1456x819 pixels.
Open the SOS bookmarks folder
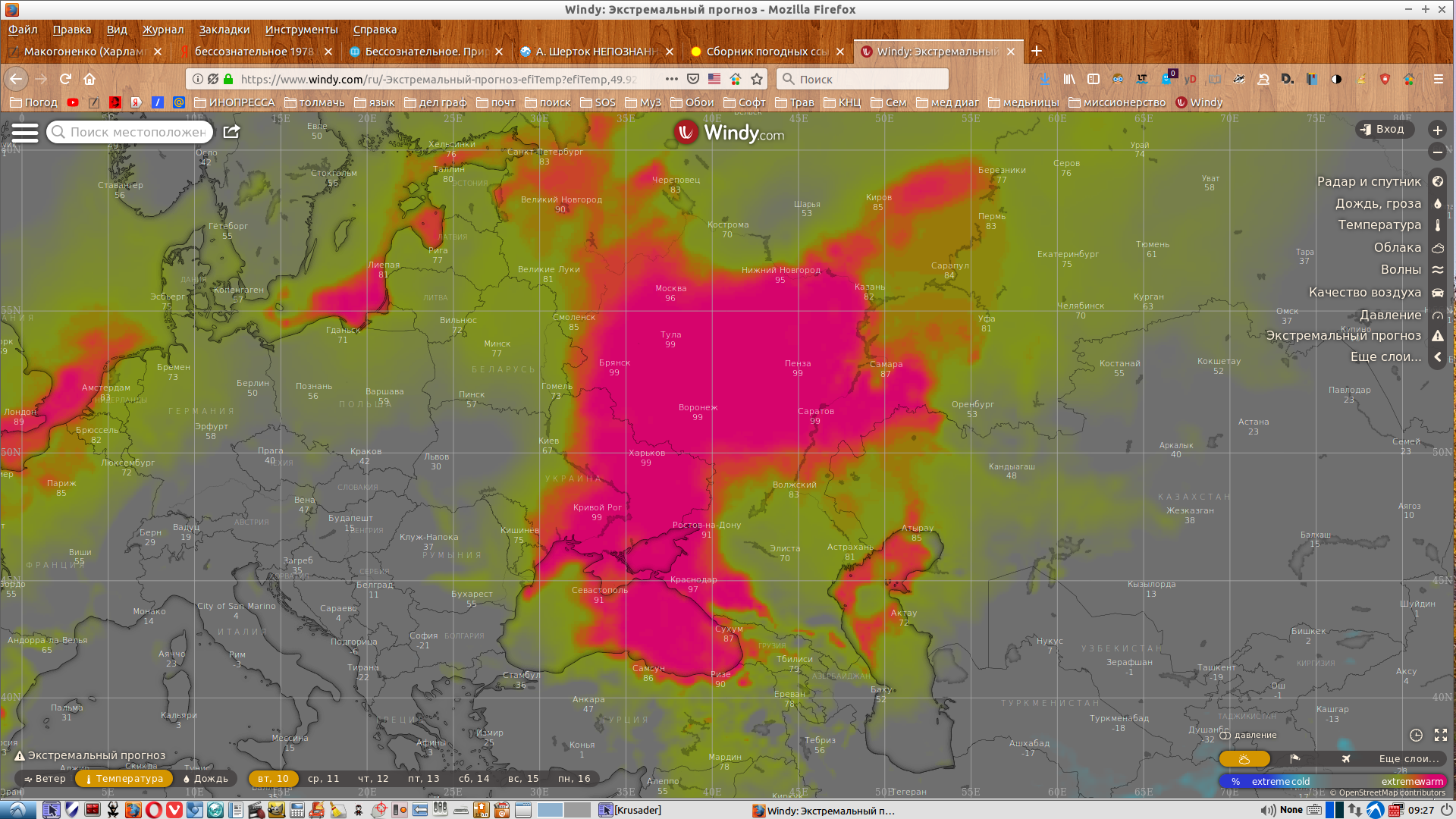(x=598, y=102)
